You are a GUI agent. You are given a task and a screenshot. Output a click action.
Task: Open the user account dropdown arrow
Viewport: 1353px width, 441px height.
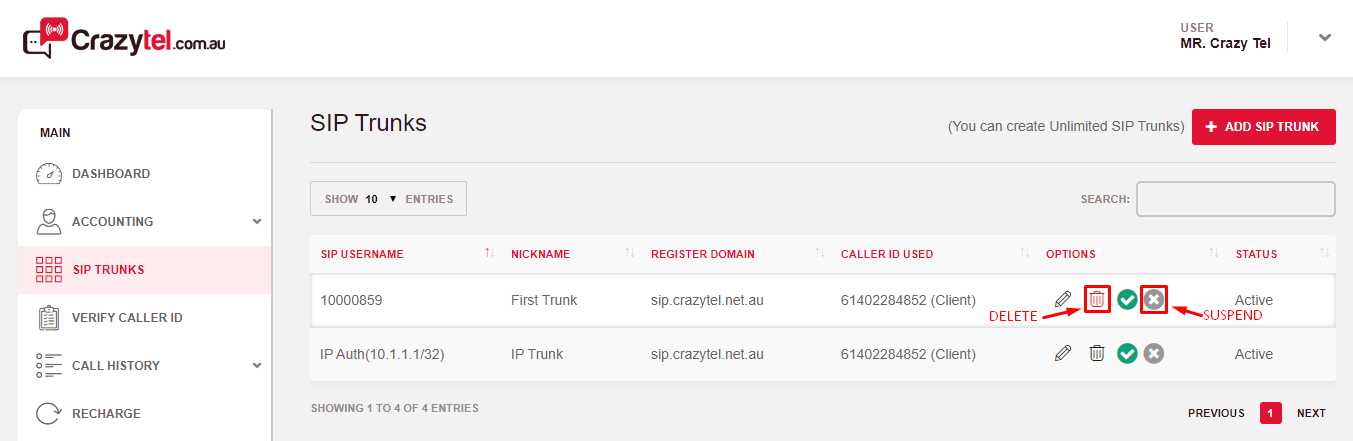(1325, 38)
